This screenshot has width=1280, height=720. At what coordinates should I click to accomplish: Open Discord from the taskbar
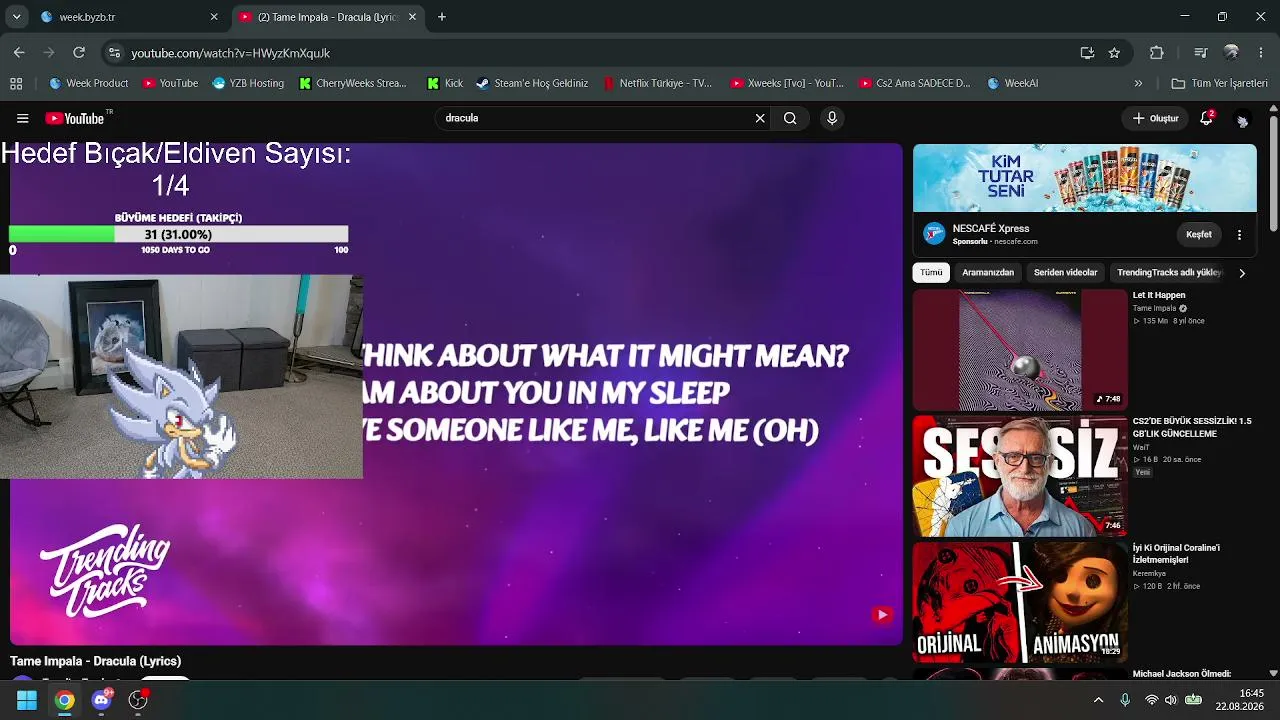click(x=101, y=700)
